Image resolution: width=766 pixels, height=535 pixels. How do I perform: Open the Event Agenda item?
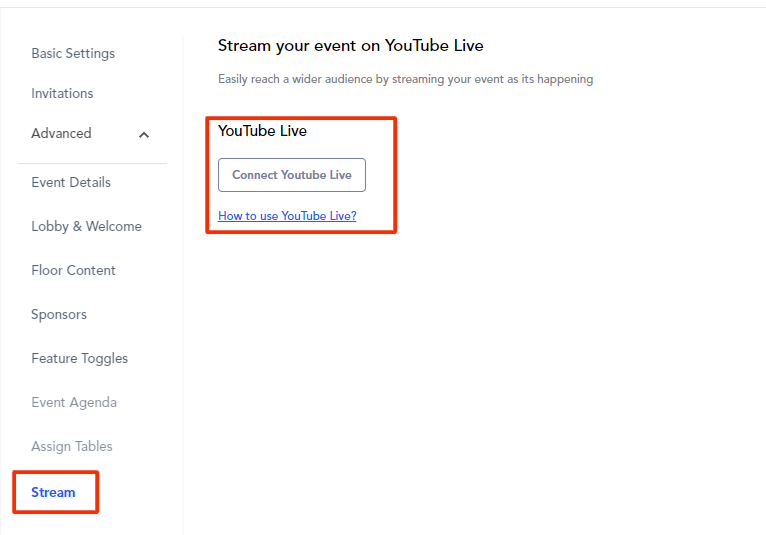click(74, 402)
